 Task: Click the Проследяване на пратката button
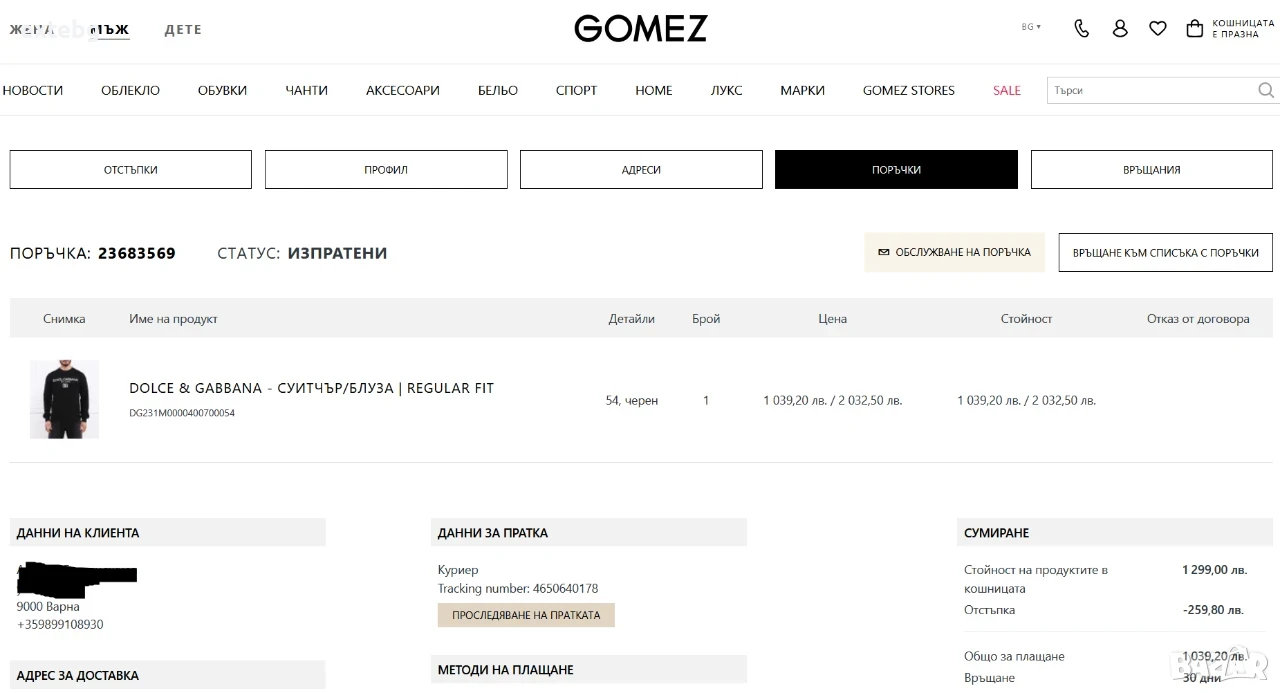tap(526, 615)
